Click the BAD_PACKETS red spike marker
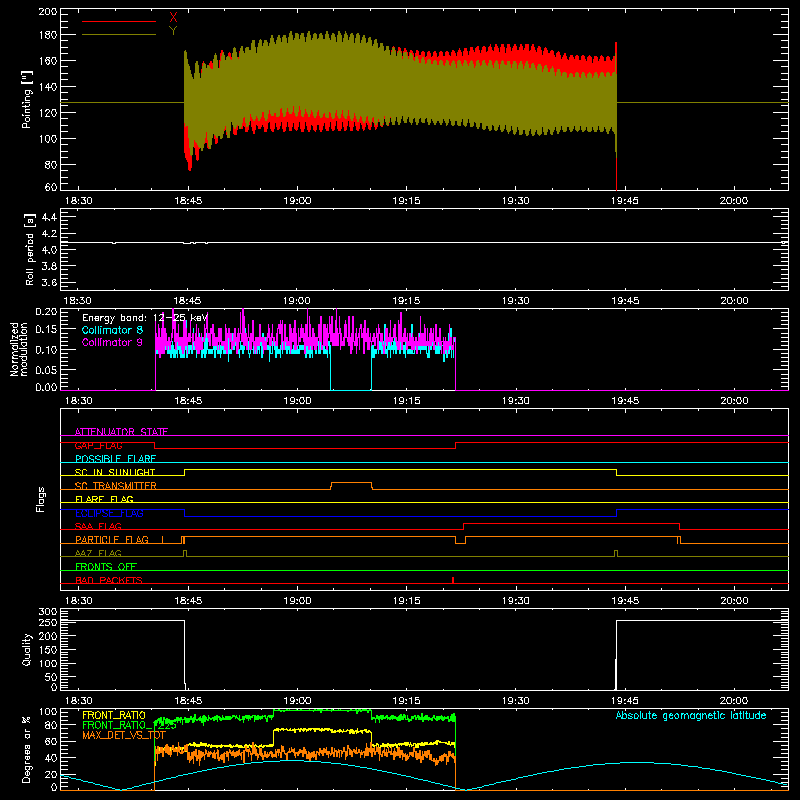This screenshot has height=800, width=800. tap(453, 580)
